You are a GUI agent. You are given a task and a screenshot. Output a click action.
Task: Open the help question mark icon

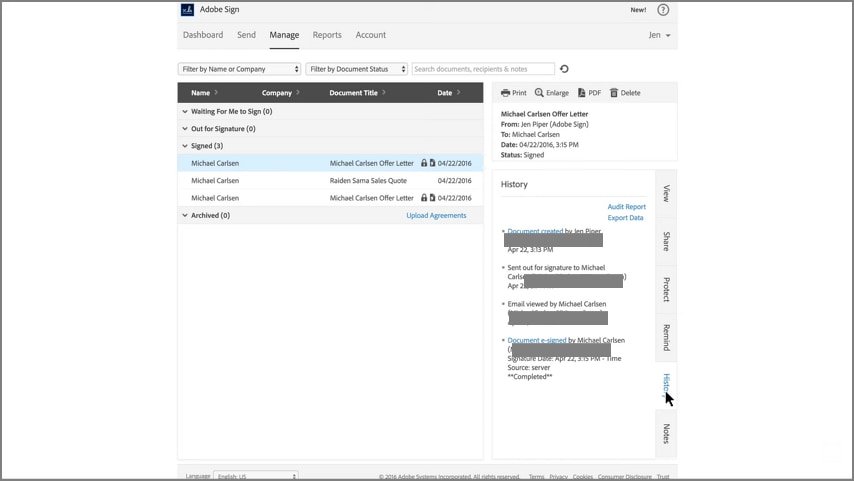point(663,10)
